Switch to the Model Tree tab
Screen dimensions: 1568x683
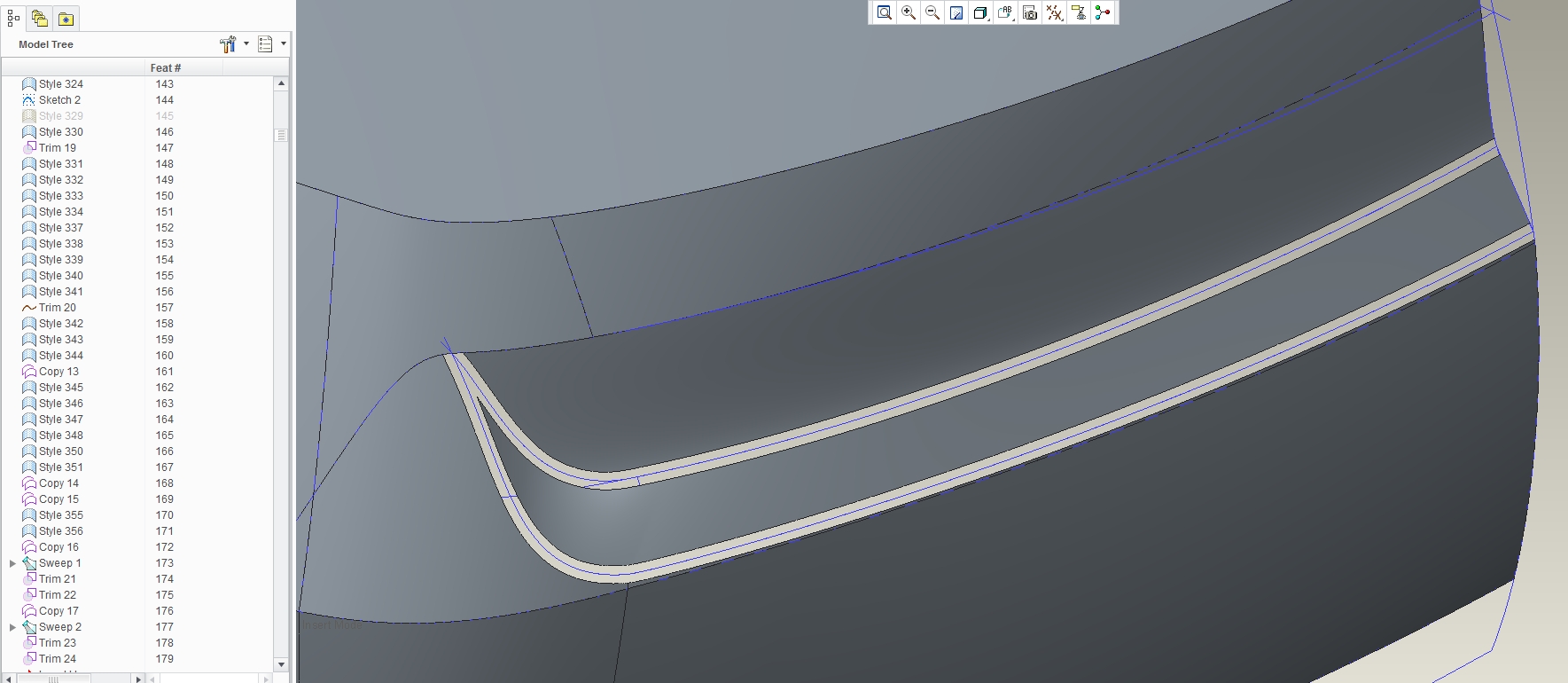click(13, 18)
